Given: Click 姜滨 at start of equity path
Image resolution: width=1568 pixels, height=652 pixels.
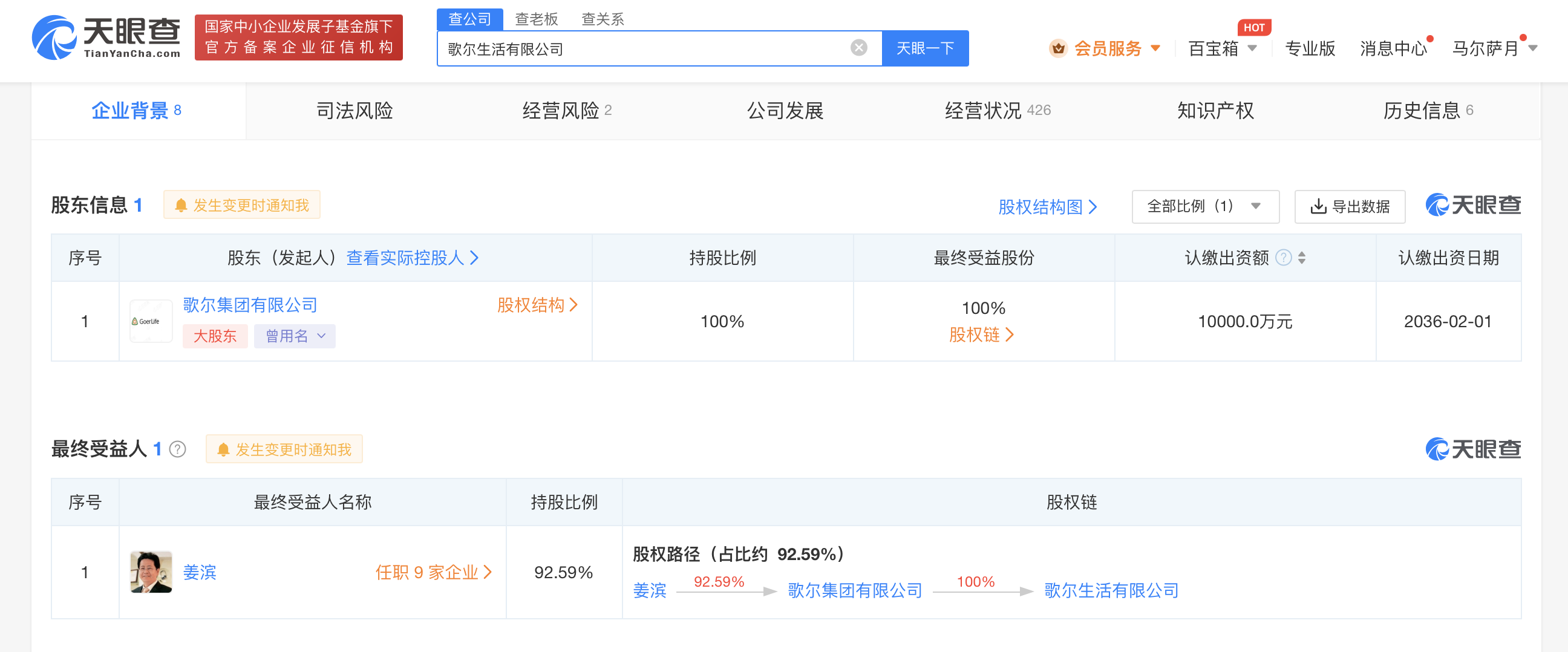Looking at the screenshot, I should click(x=650, y=590).
